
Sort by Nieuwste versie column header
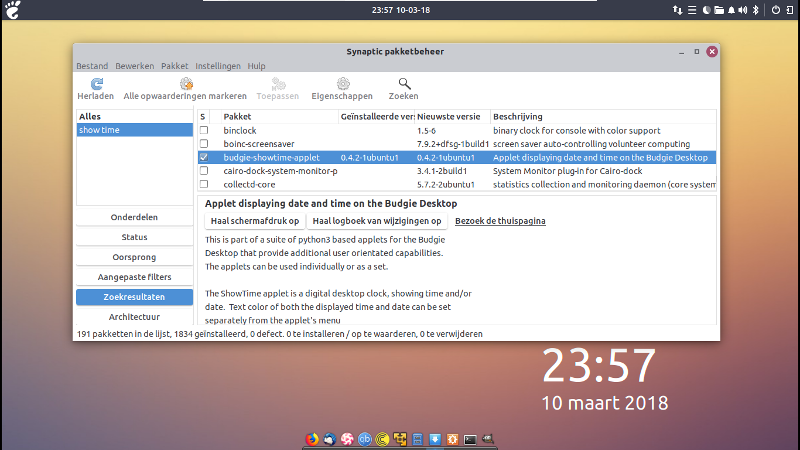coord(453,116)
